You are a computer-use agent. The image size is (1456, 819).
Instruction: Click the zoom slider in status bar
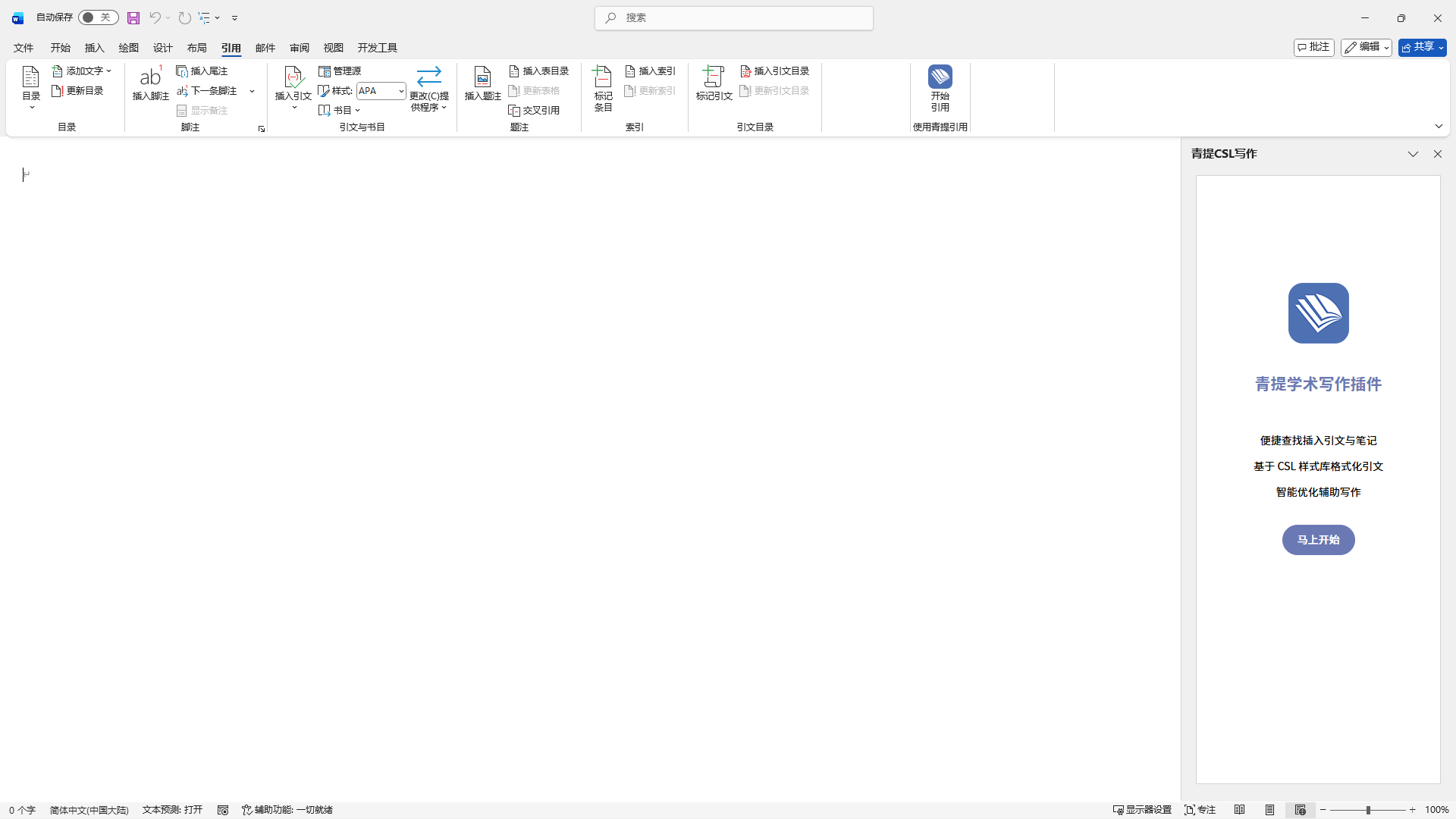point(1367,810)
